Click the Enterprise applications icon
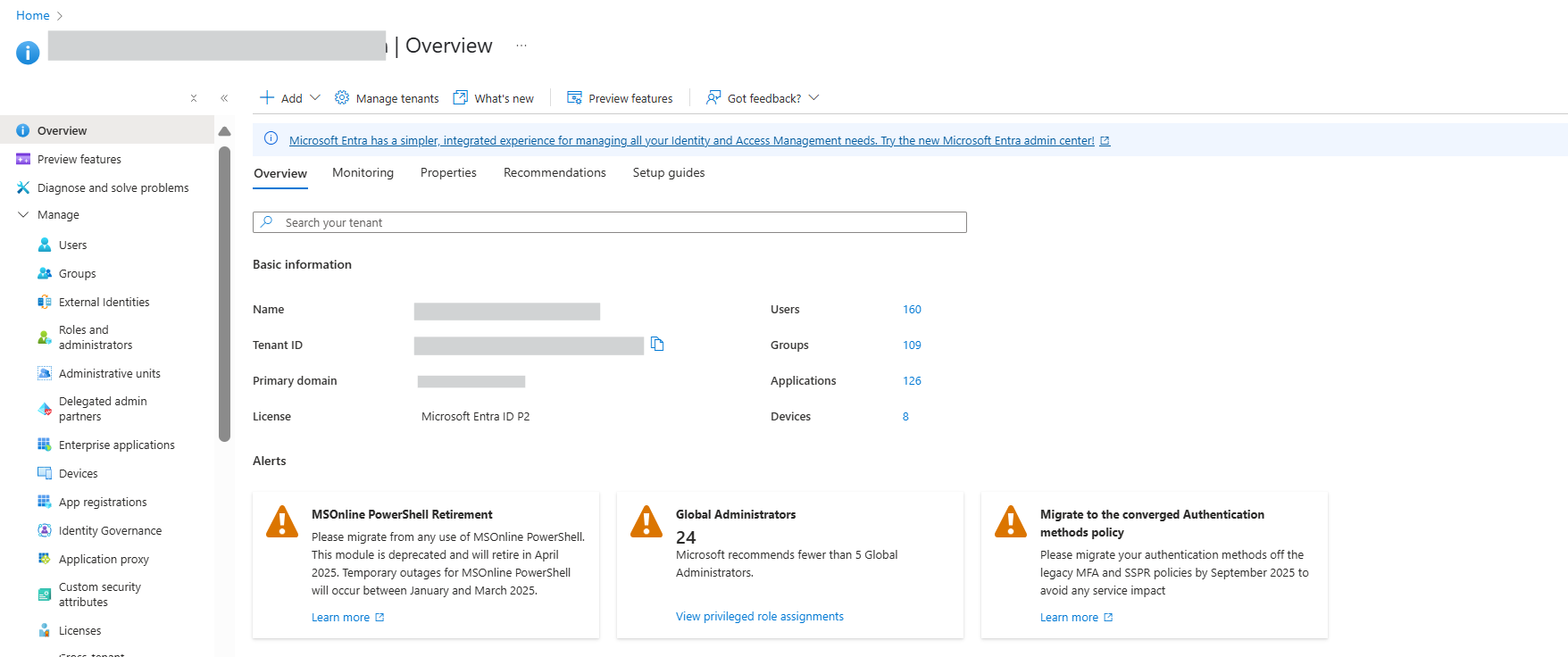 45,445
